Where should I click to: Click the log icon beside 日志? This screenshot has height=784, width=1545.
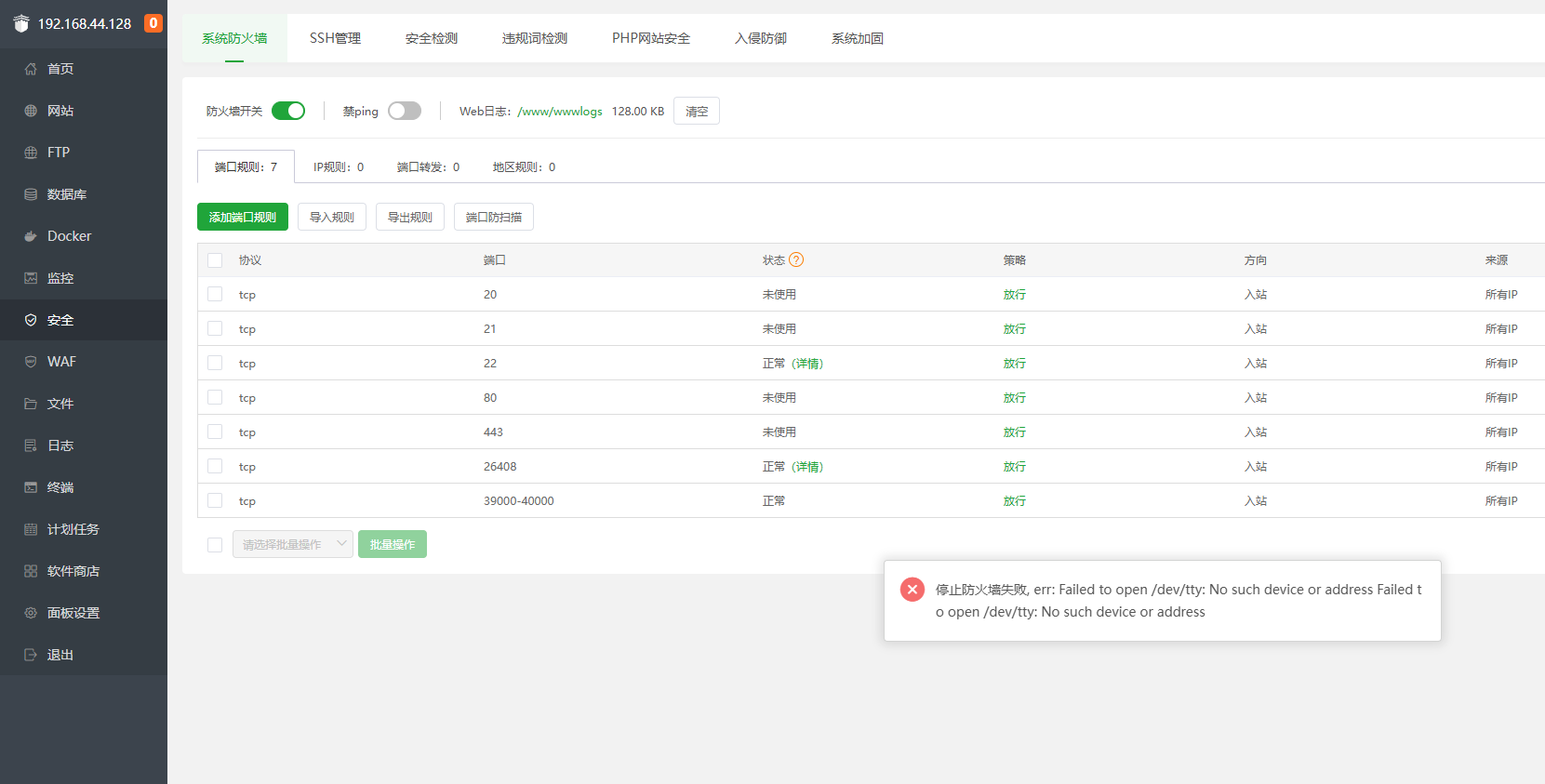pyautogui.click(x=31, y=445)
